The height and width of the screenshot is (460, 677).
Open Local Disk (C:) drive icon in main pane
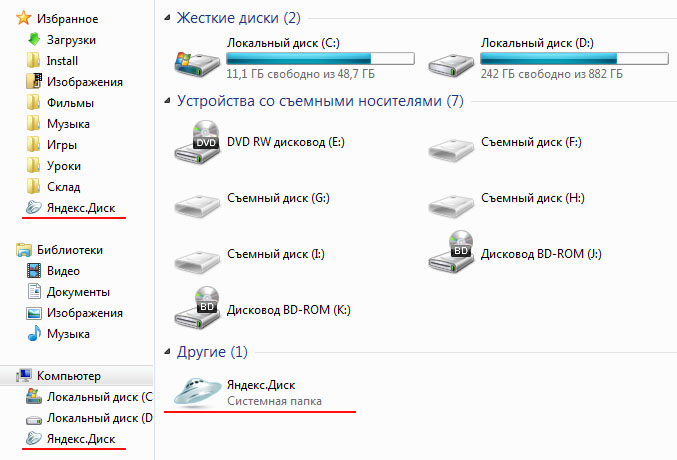[196, 62]
